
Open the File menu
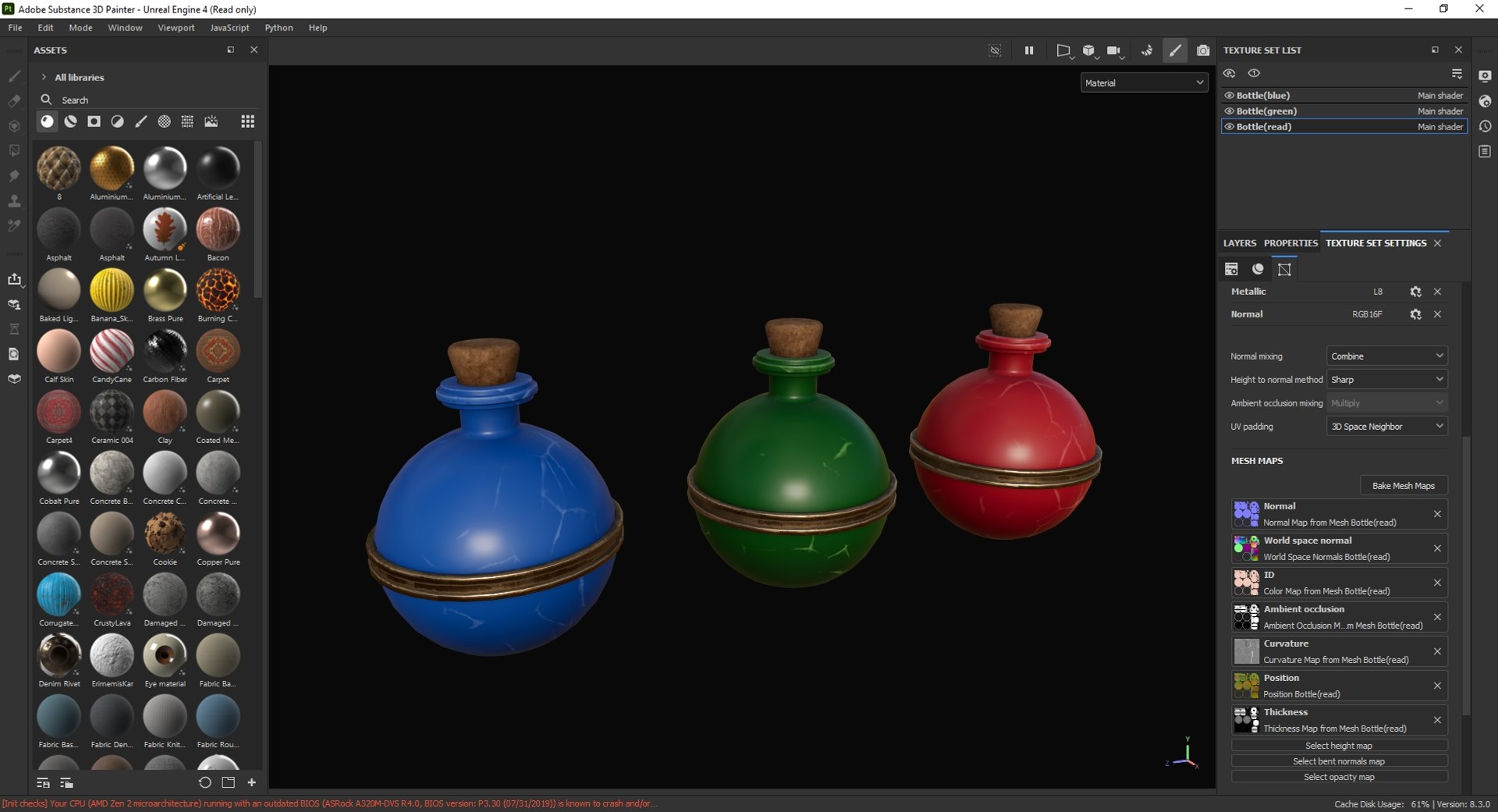point(15,27)
